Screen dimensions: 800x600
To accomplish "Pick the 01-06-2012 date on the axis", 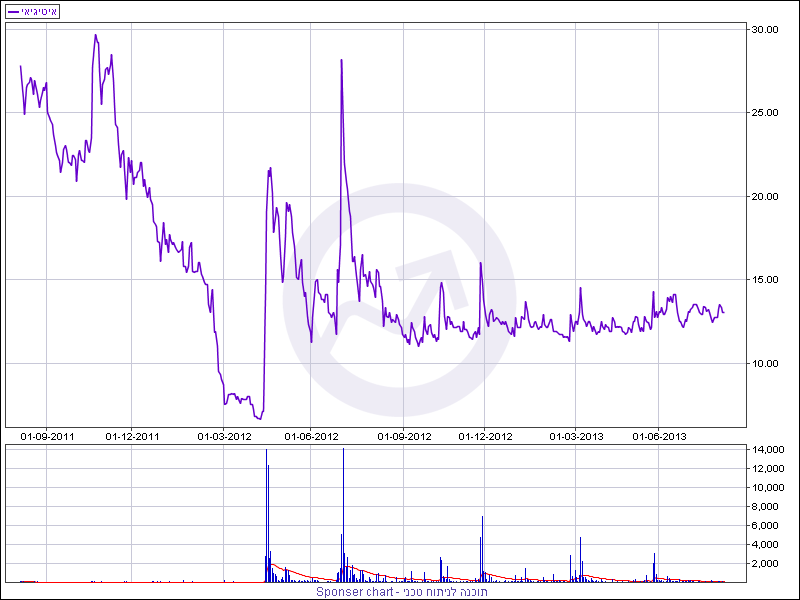I will (312, 436).
